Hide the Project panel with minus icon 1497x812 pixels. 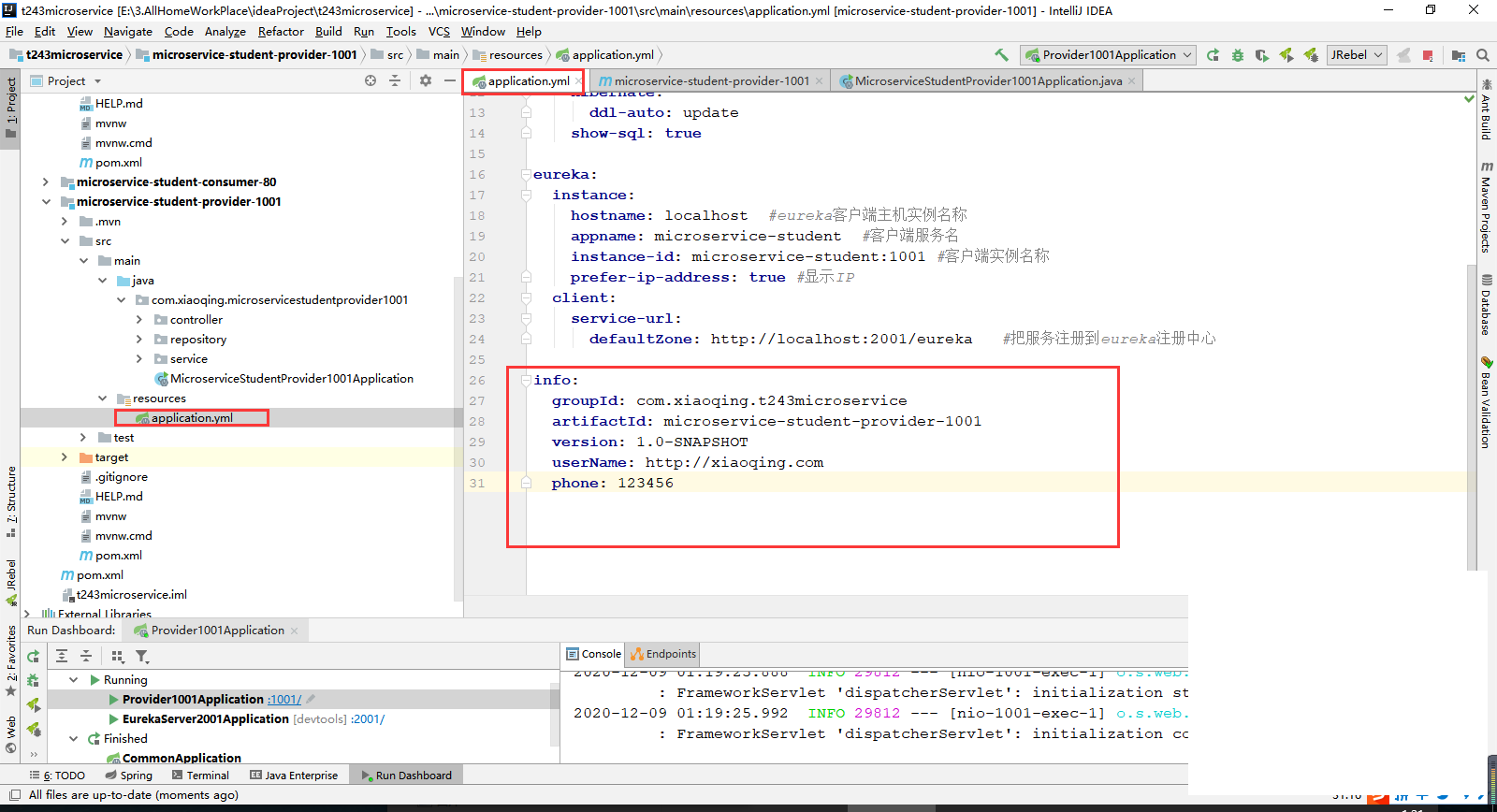(x=450, y=80)
